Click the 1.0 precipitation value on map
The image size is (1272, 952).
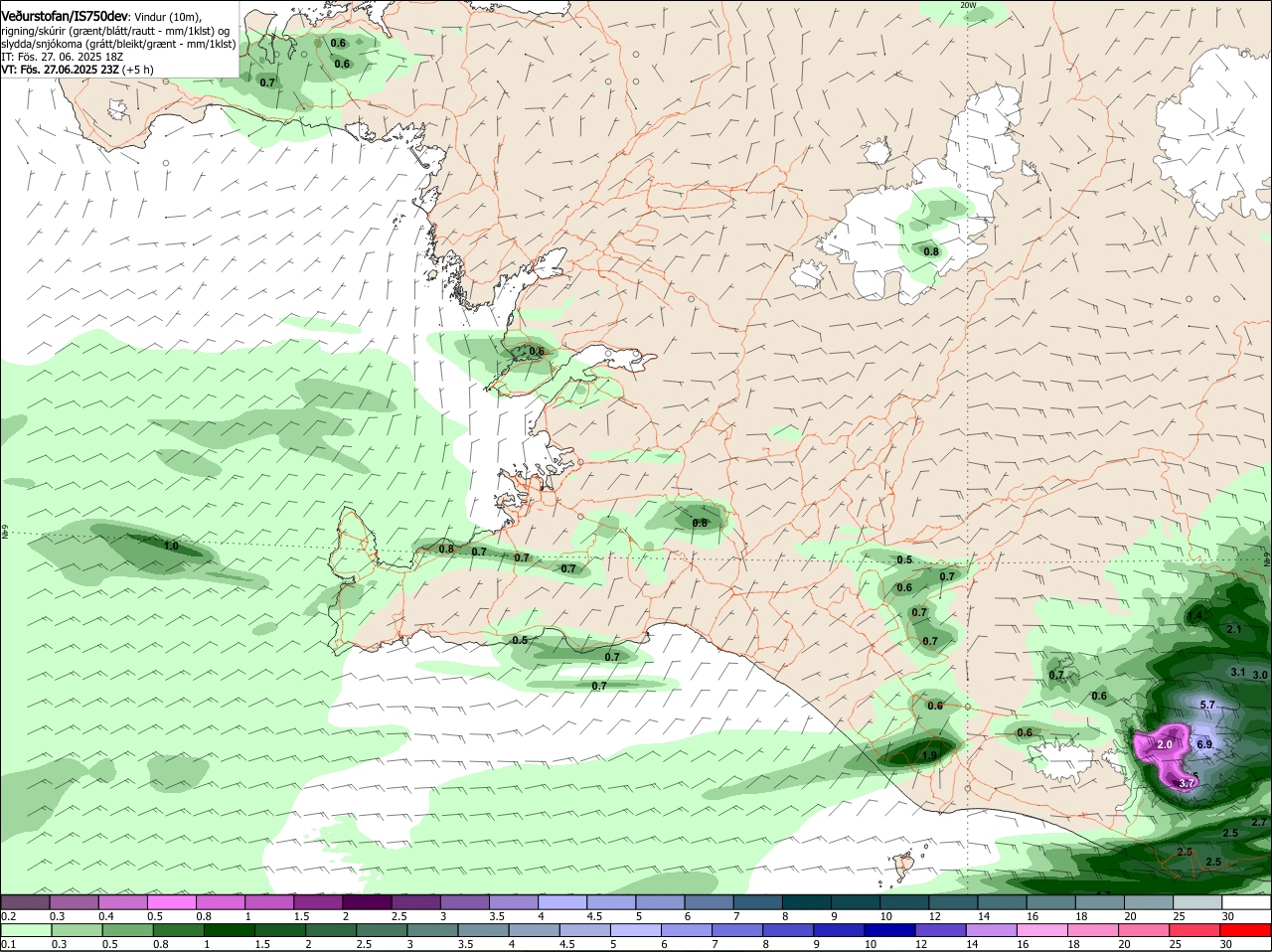click(171, 546)
